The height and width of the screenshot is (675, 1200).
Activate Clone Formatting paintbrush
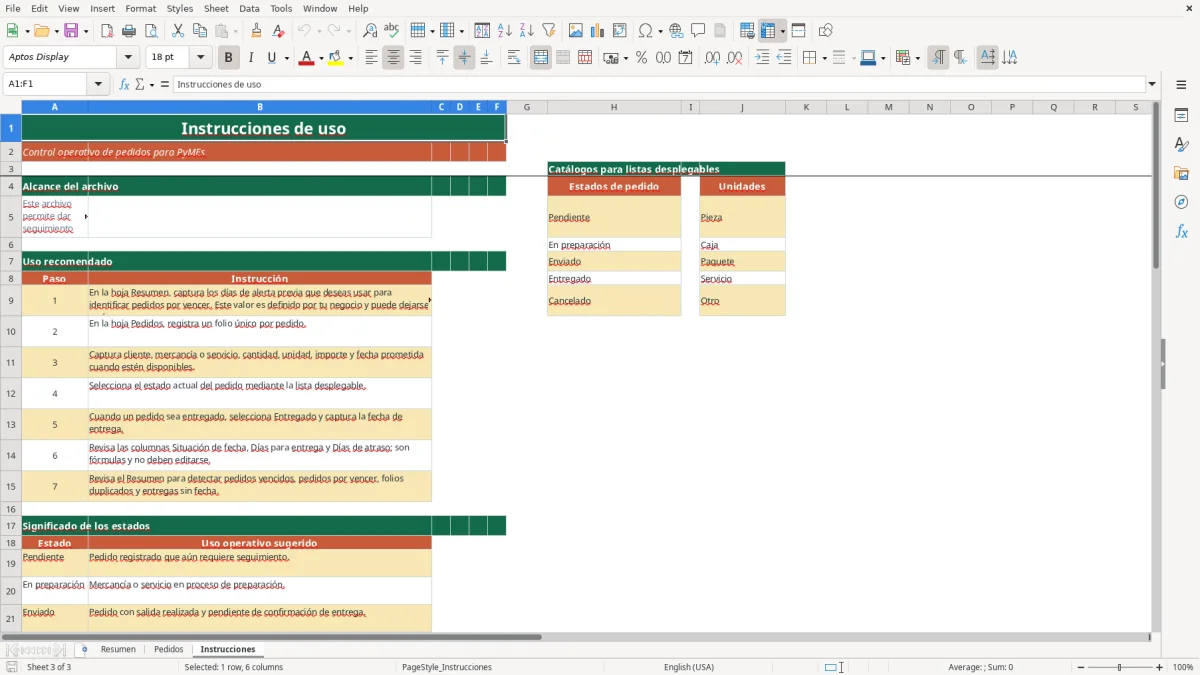256,31
